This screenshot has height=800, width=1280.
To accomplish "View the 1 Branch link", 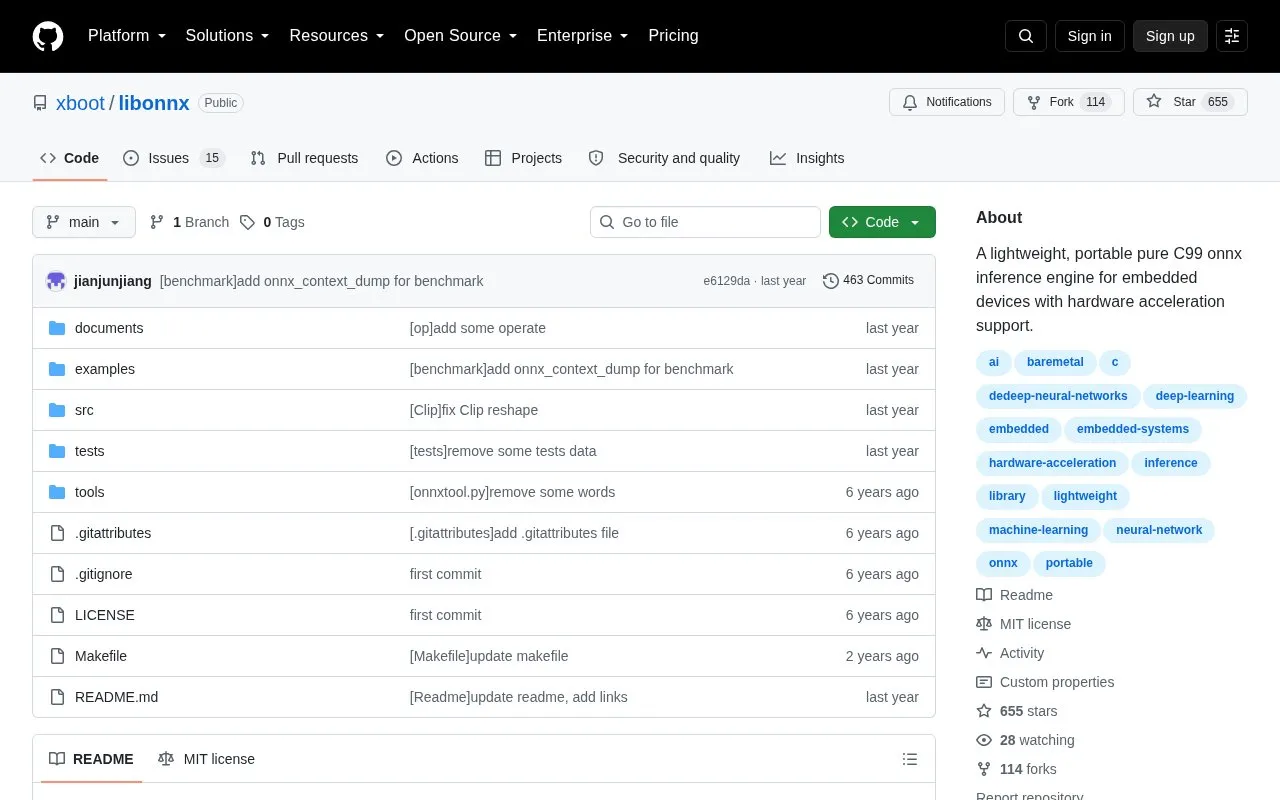I will coord(189,222).
